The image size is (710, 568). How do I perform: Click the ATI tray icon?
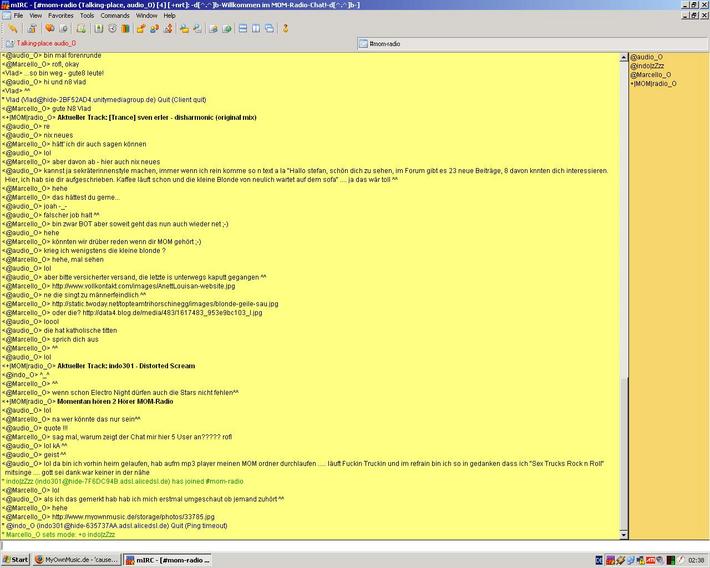point(651,560)
